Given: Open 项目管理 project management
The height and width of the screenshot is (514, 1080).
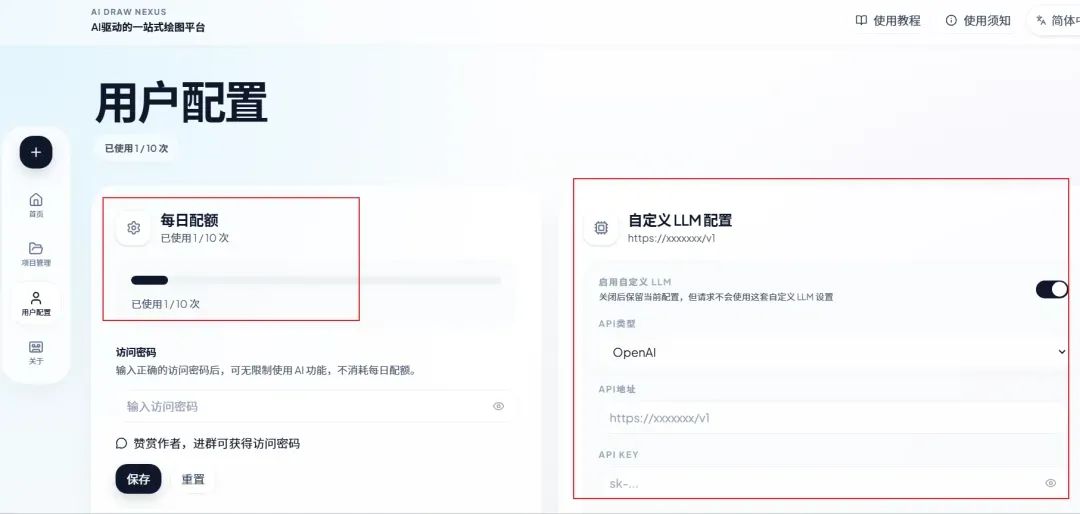Looking at the screenshot, I should pos(36,254).
